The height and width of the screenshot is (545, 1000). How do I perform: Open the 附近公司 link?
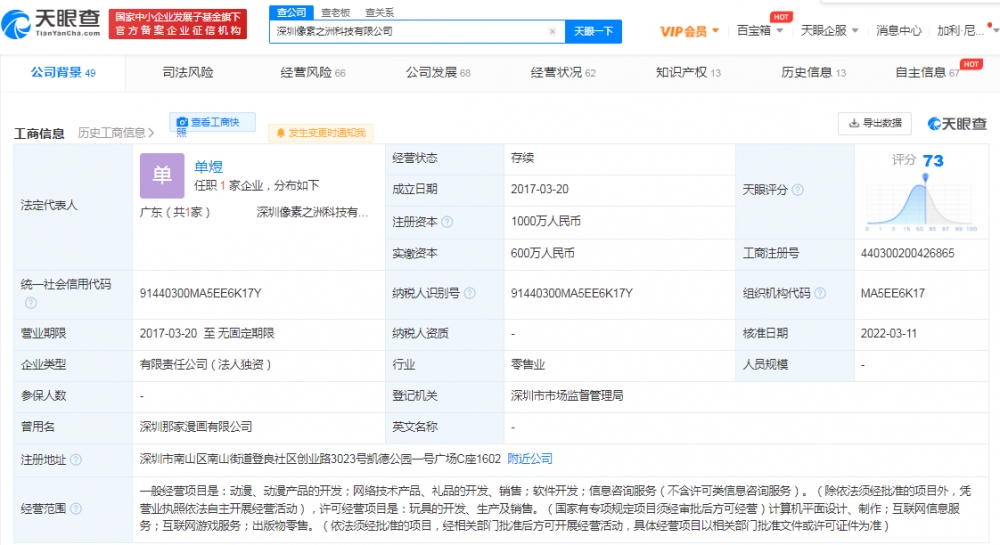coord(530,459)
